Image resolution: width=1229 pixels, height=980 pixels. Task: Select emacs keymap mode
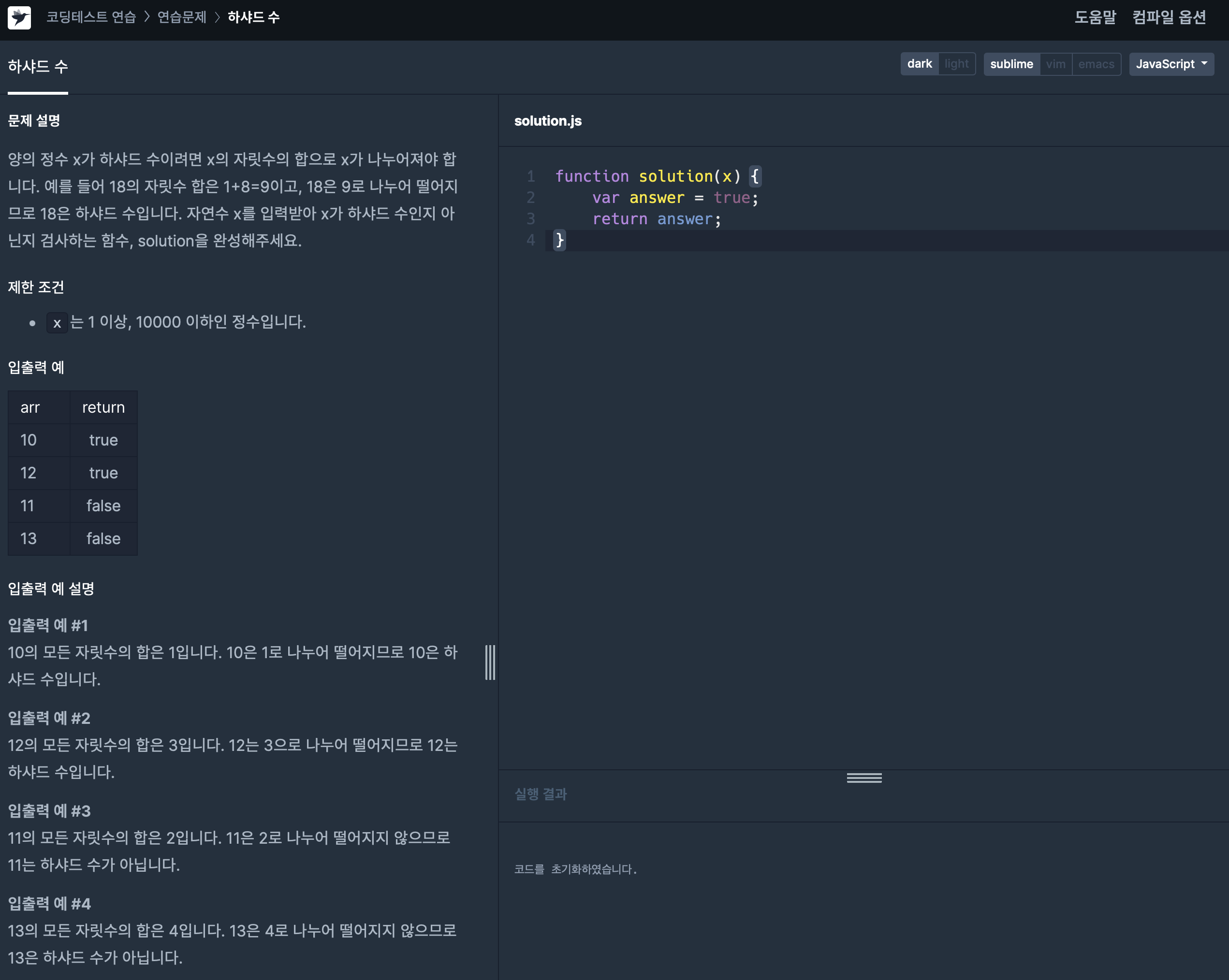[x=1096, y=64]
